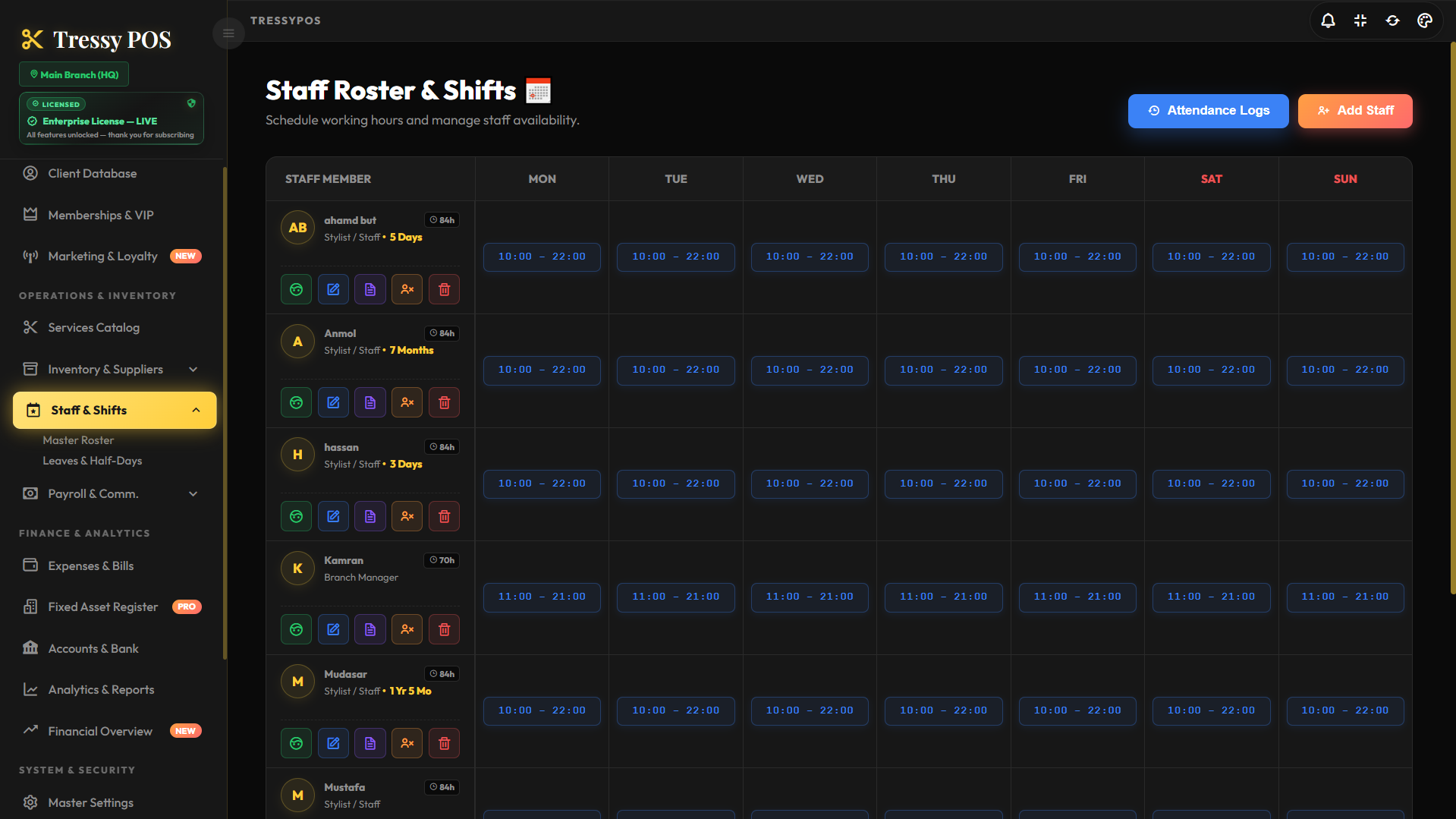
Task: Edit Kamran's staff record
Action: [333, 629]
